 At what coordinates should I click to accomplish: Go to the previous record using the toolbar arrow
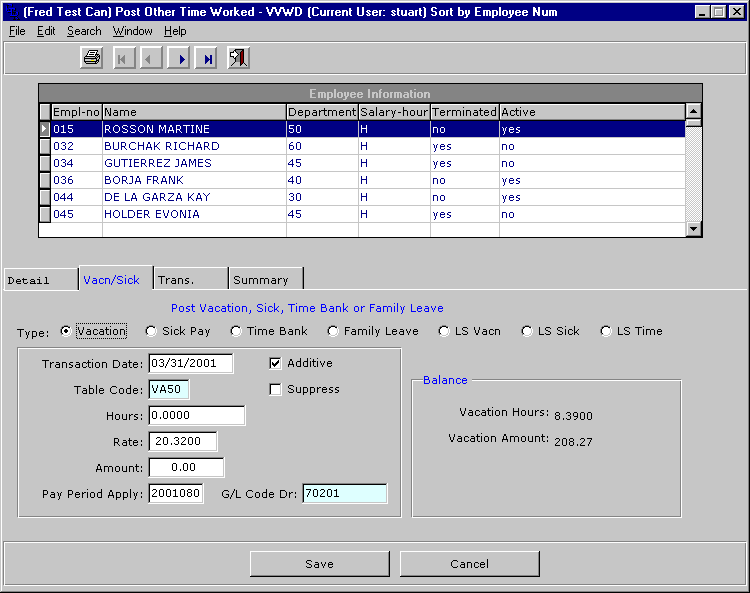pos(151,59)
